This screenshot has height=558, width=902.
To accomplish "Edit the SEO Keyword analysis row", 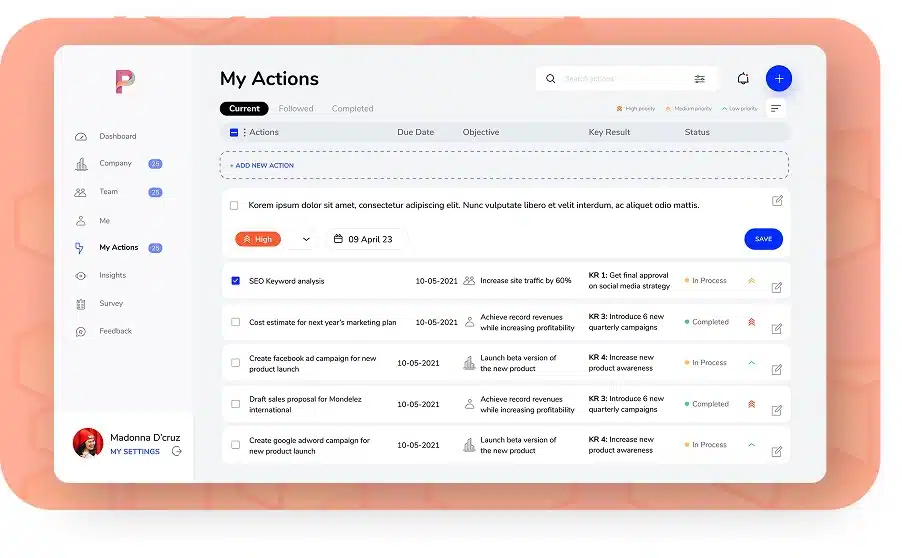I will [777, 288].
